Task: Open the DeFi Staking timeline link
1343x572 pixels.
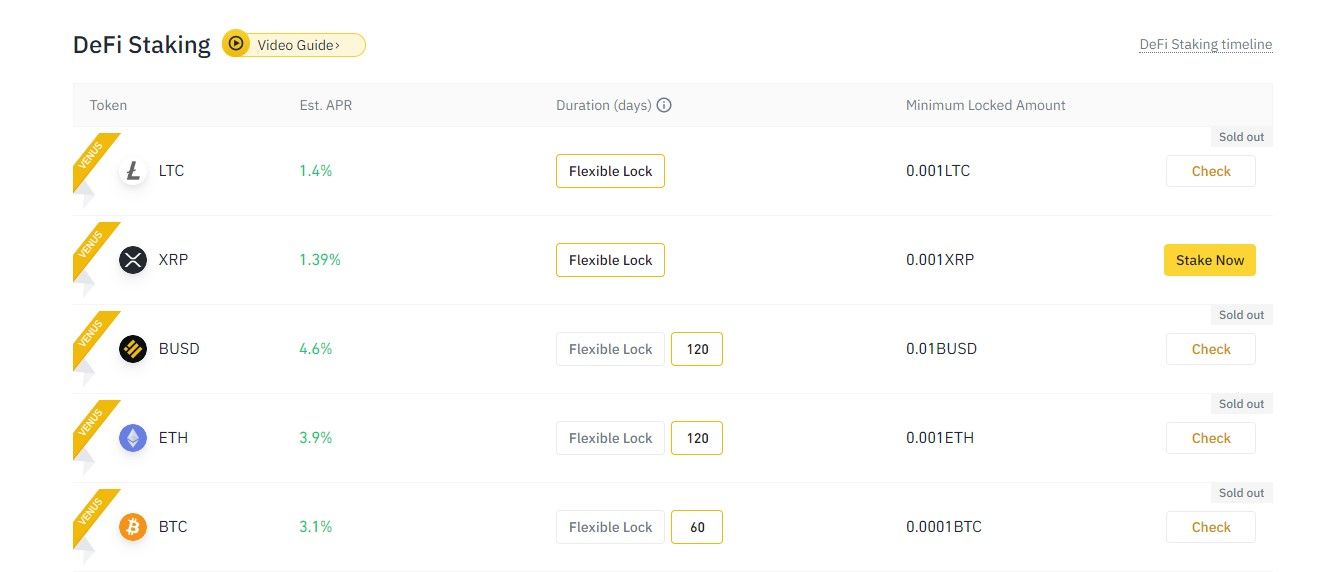Action: tap(1205, 45)
